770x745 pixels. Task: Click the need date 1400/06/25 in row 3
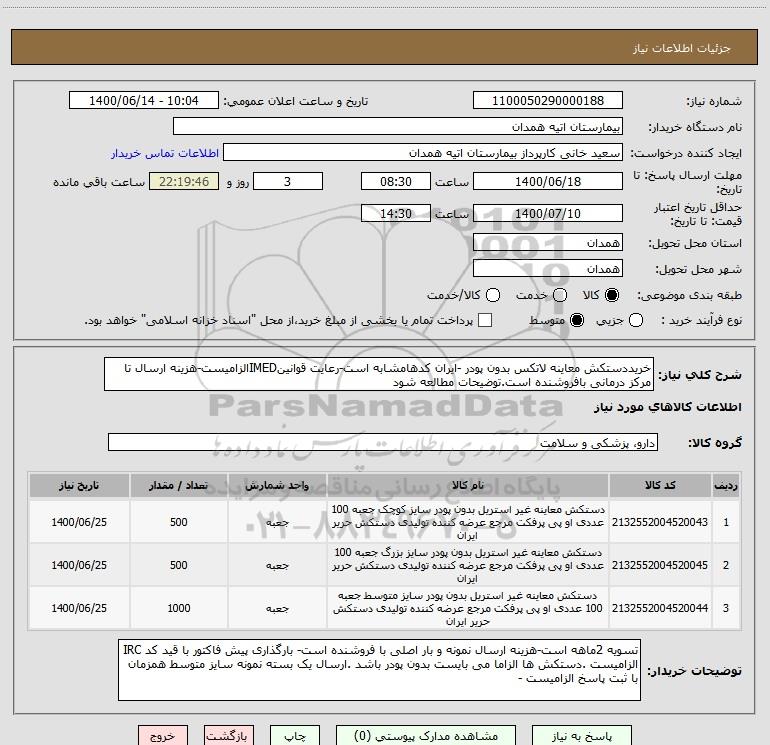click(79, 608)
